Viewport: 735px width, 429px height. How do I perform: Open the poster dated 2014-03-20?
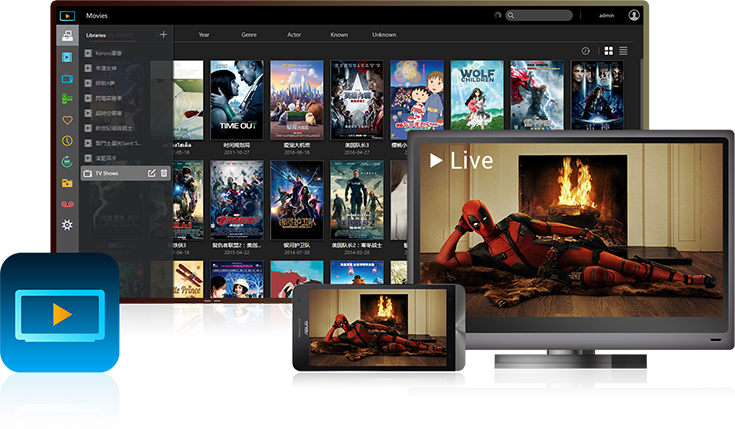357,200
